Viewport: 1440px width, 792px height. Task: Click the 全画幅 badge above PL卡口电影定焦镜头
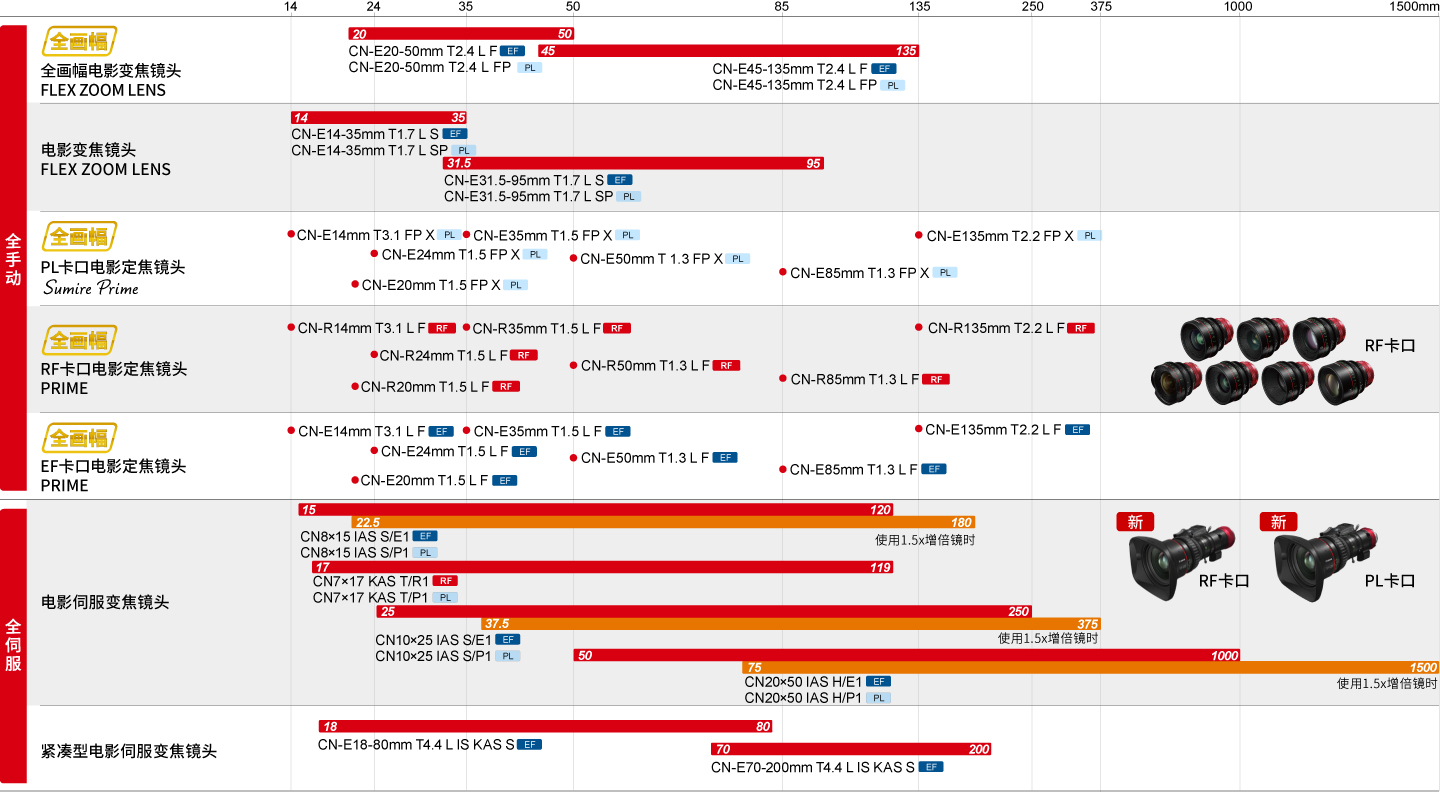[79, 236]
